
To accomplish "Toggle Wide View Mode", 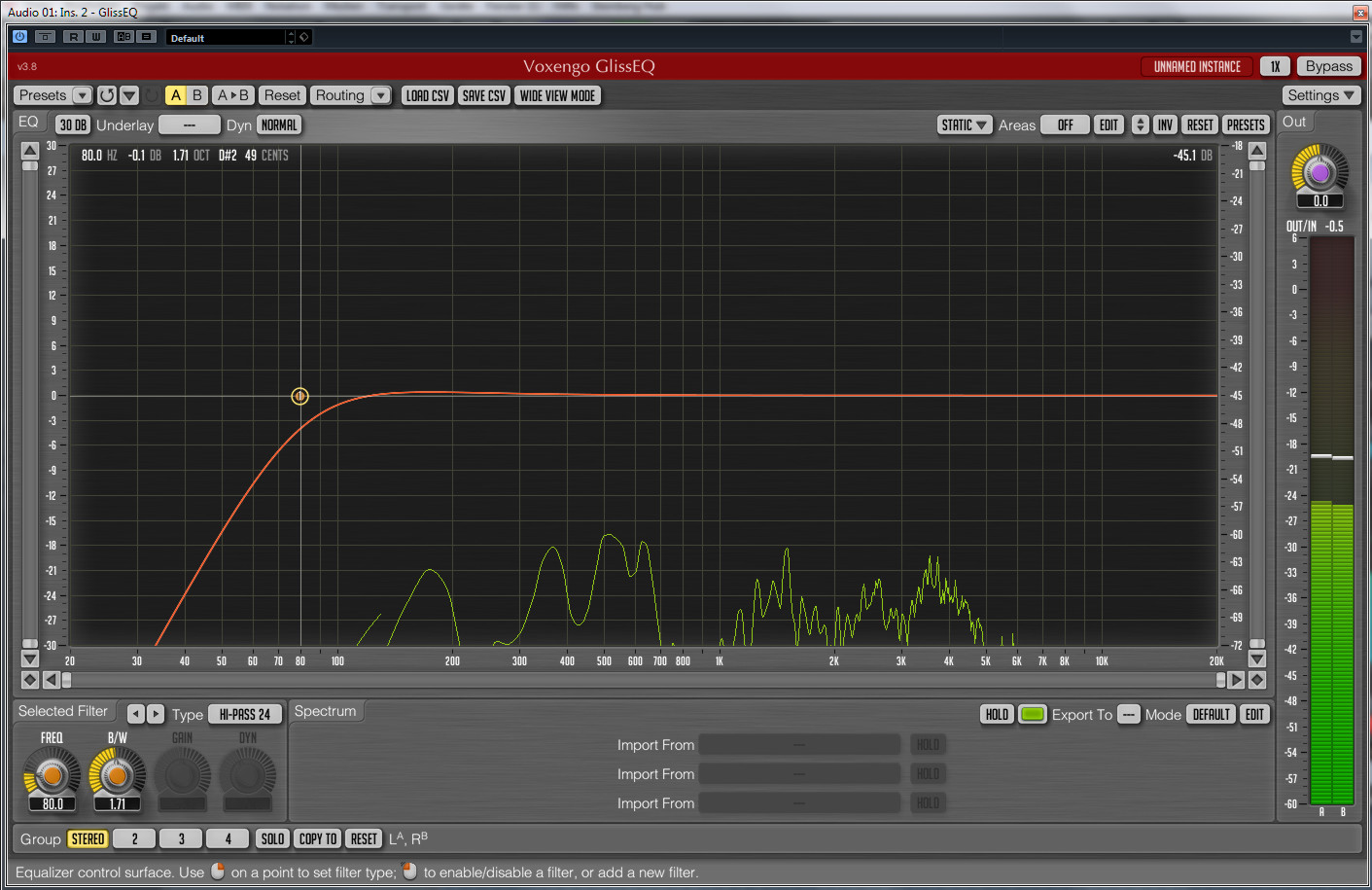I will click(x=557, y=95).
